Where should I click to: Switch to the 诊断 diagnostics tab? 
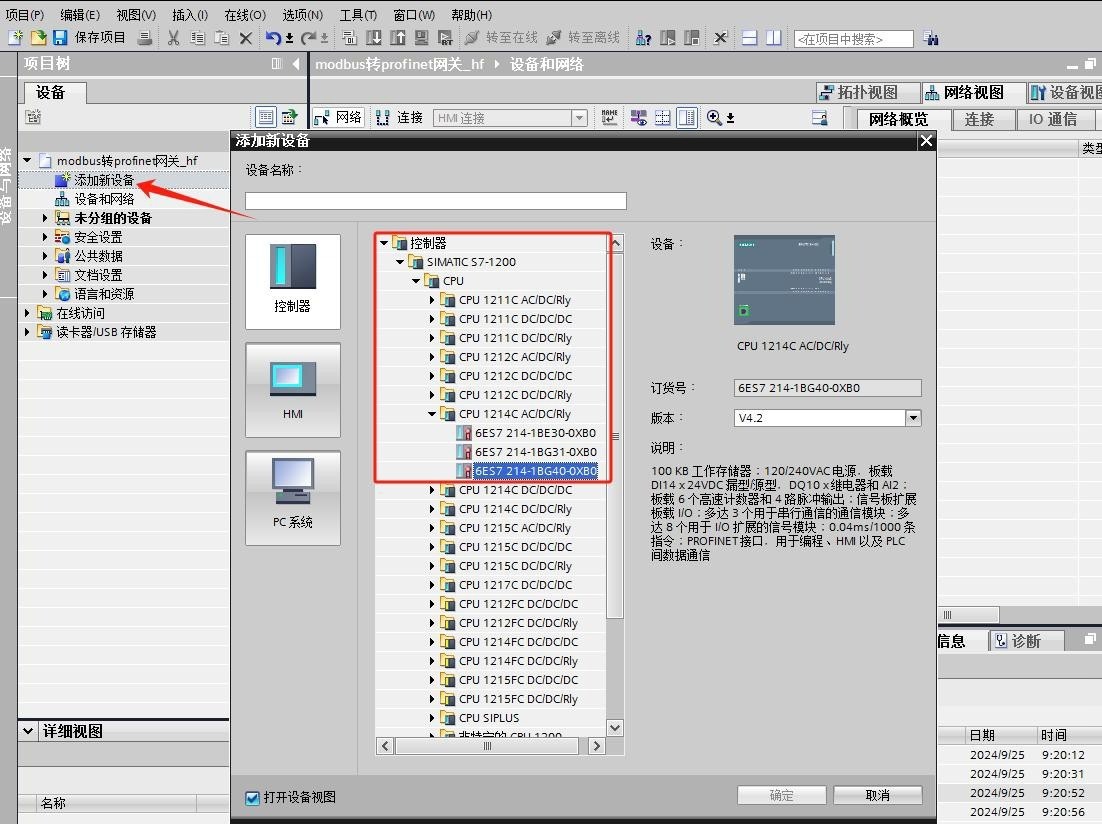(1025, 640)
